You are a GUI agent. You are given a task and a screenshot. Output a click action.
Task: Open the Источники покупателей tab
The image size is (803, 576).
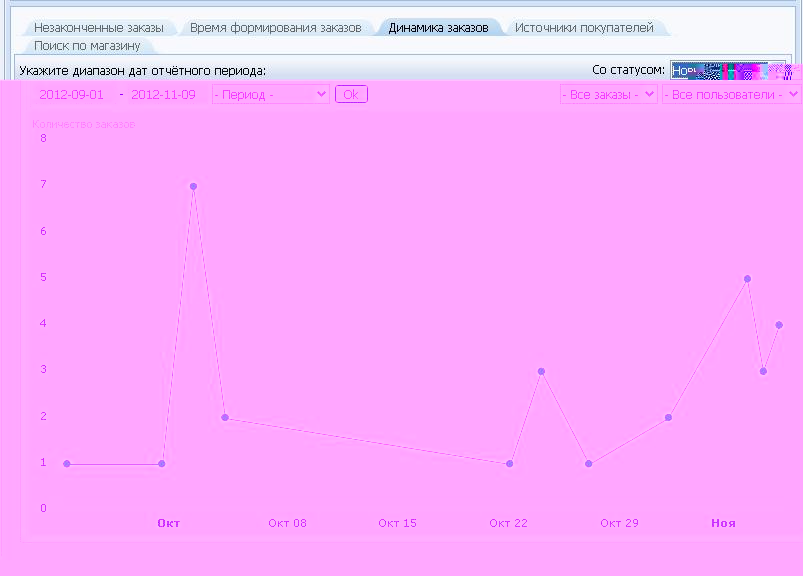[x=584, y=28]
